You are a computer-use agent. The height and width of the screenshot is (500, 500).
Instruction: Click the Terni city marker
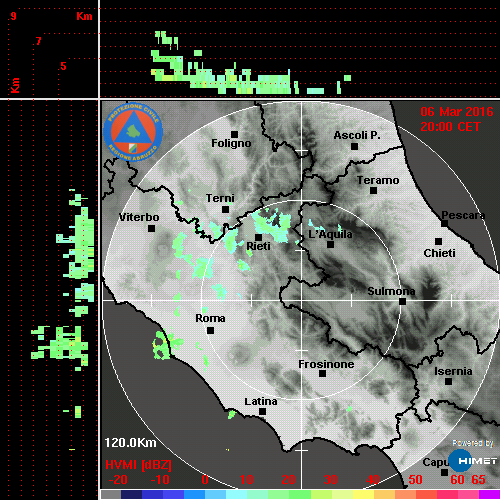[225, 209]
